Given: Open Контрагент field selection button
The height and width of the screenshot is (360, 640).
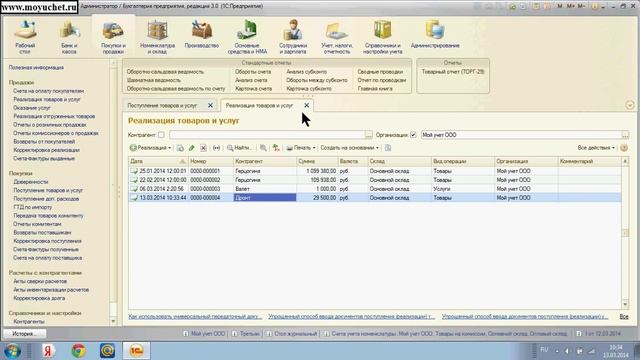Looking at the screenshot, I should click(368, 135).
